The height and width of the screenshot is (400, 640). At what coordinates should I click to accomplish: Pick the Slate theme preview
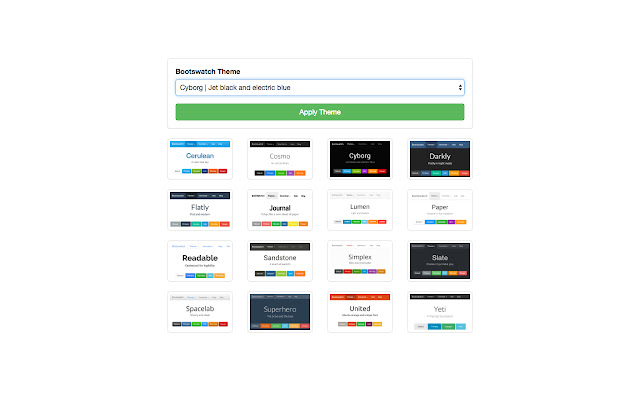pyautogui.click(x=440, y=261)
